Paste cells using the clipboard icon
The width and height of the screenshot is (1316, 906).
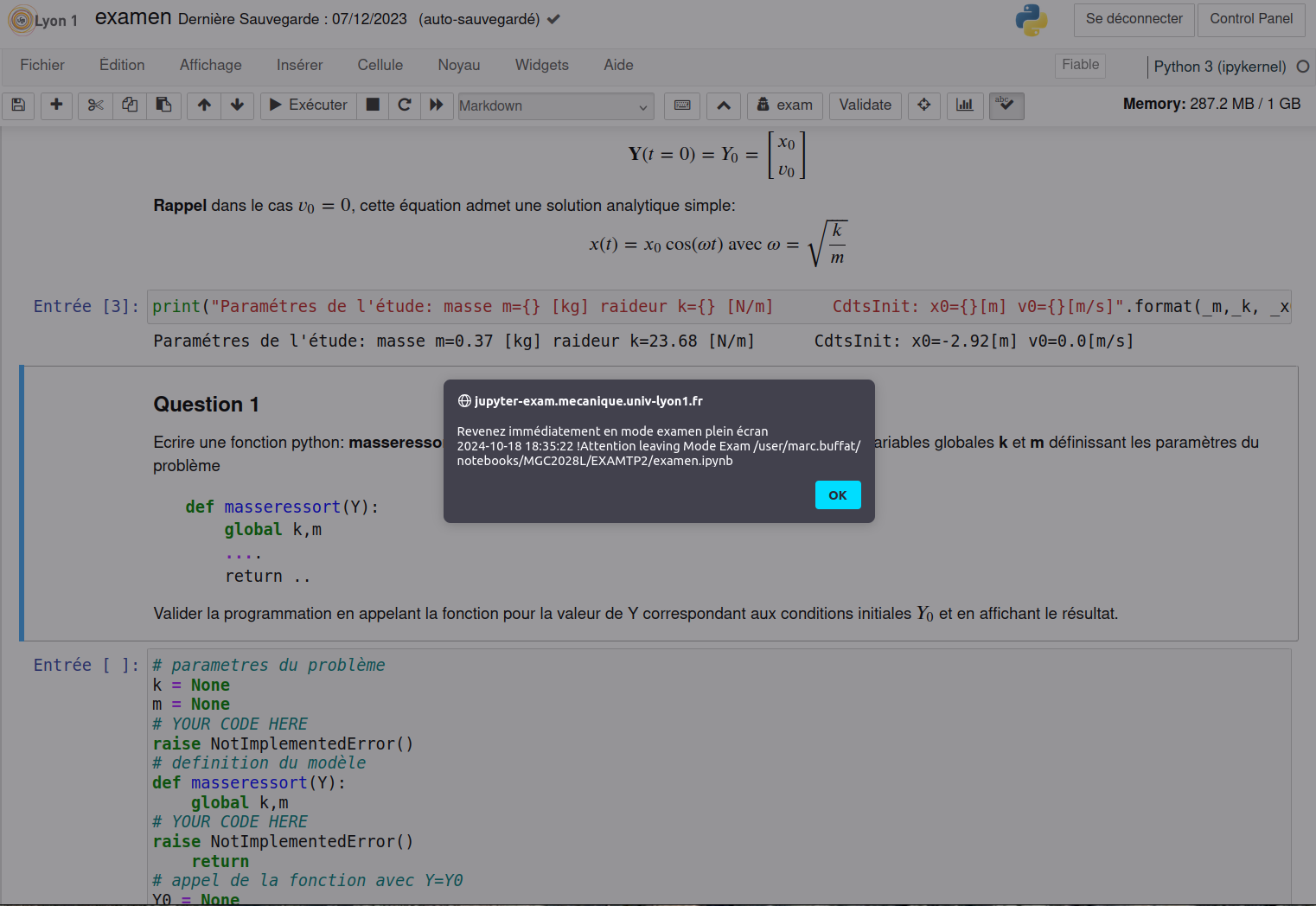163,105
